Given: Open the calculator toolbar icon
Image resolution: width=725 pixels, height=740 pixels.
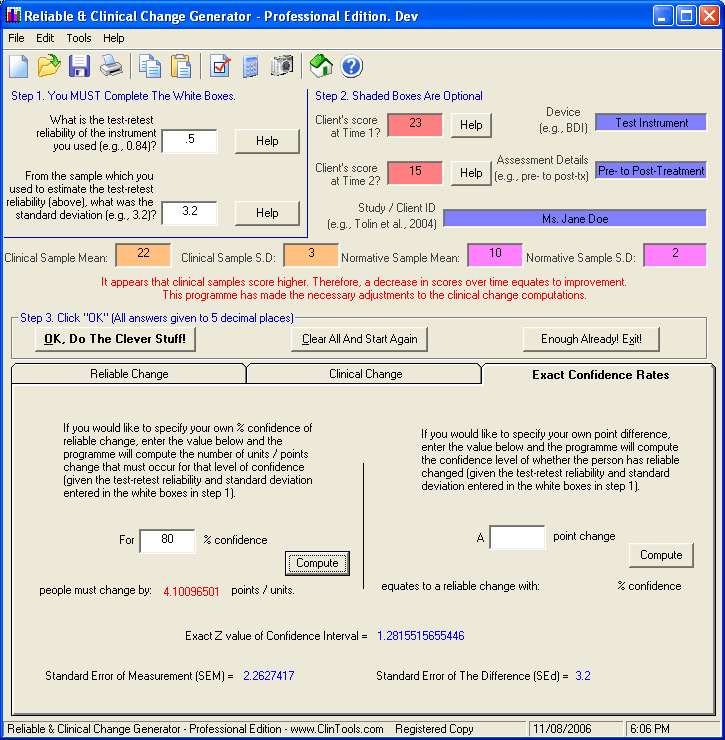Looking at the screenshot, I should pos(251,67).
